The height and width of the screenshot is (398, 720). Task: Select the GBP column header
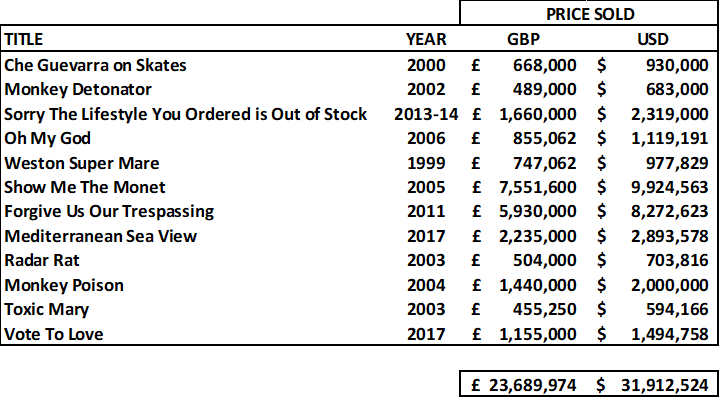click(x=523, y=39)
